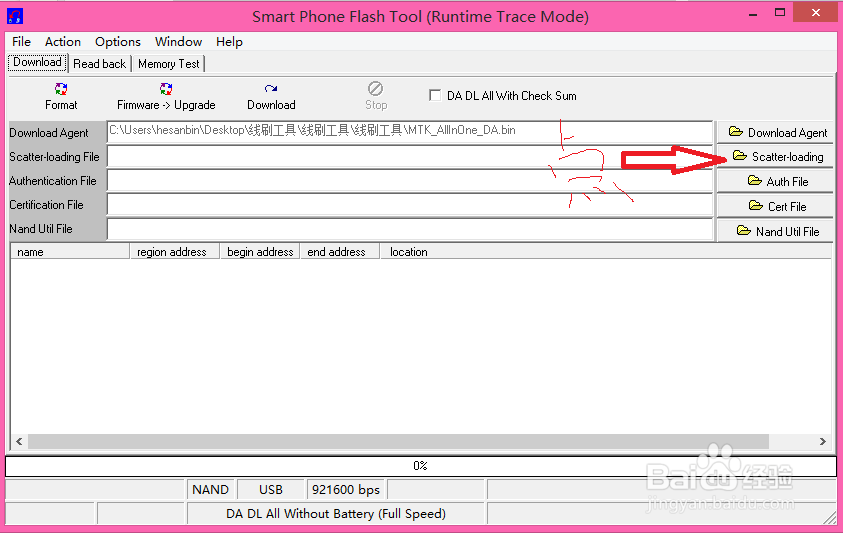Click the Format toolbar icon
This screenshot has height=533, width=843.
(x=61, y=89)
